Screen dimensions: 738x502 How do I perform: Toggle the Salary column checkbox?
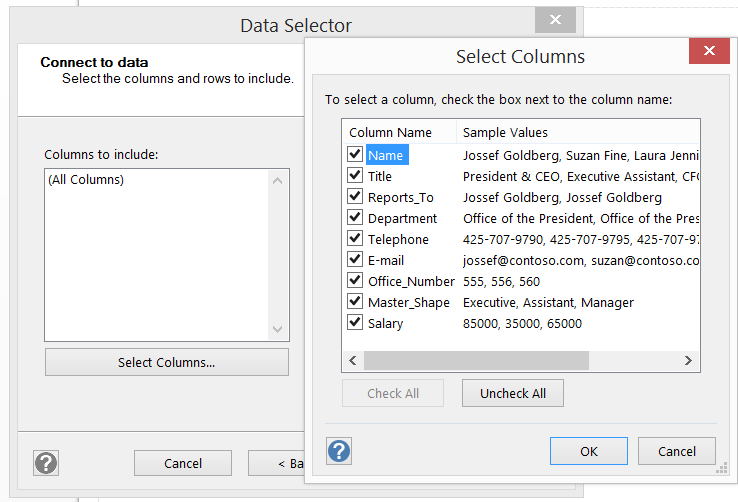tap(355, 323)
